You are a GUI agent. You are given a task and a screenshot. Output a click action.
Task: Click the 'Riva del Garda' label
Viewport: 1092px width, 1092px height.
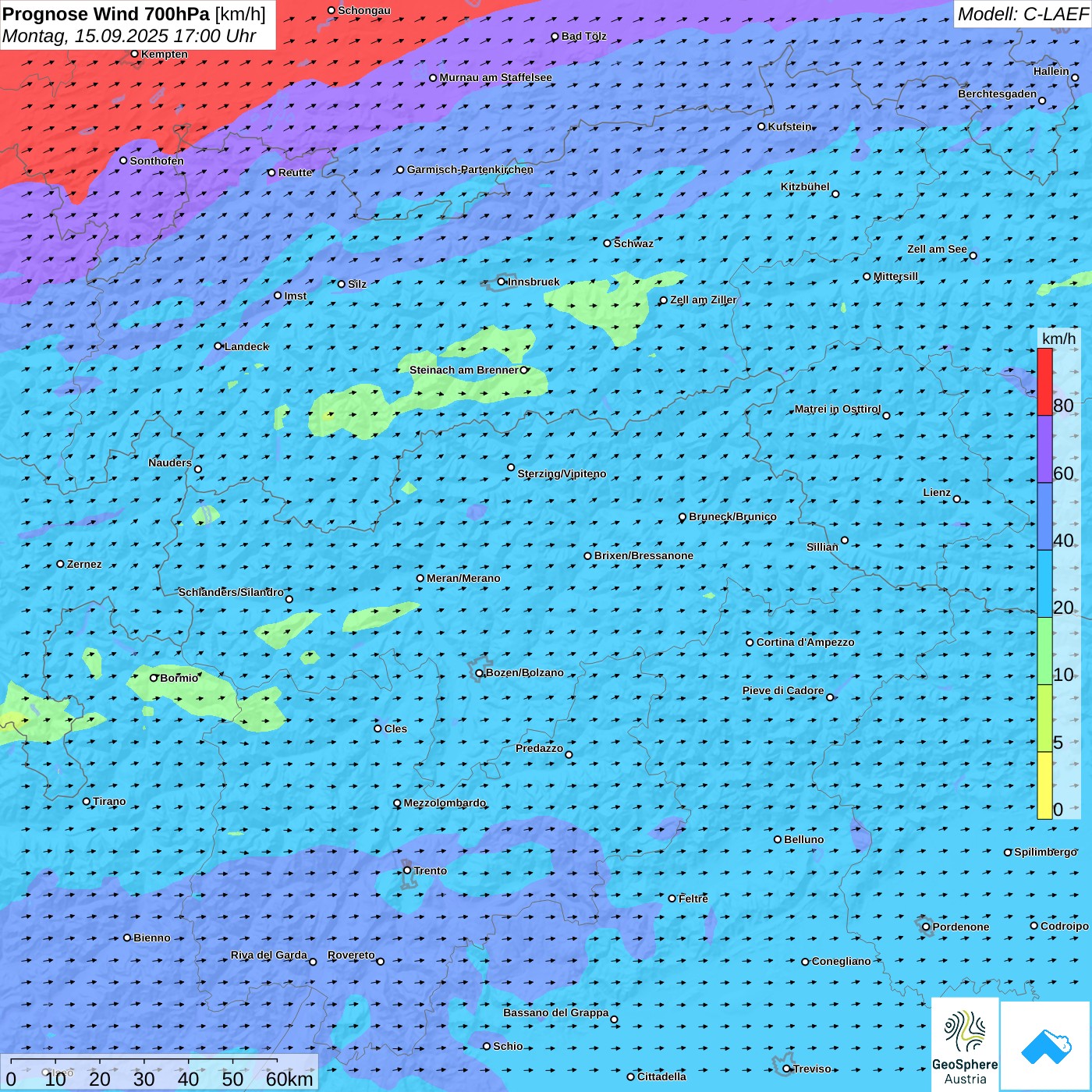click(269, 955)
